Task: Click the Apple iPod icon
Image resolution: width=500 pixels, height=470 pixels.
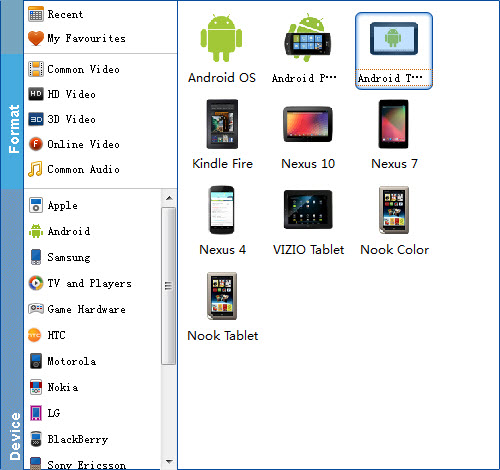Action: tap(36, 205)
